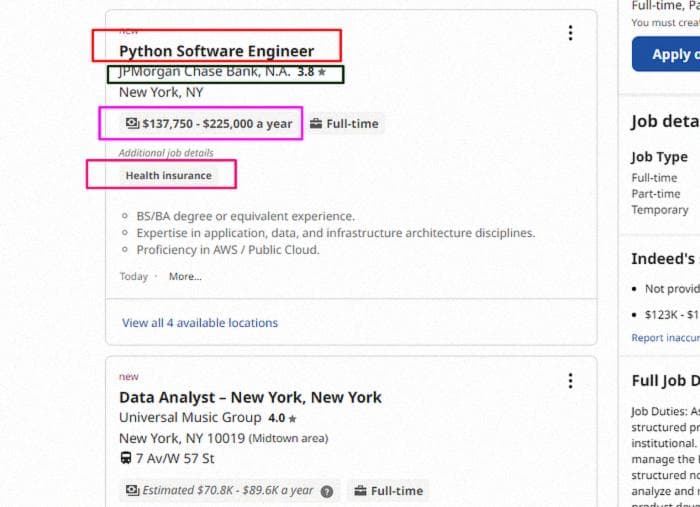Open kebab menu on Python Software Engineer card
This screenshot has height=507, width=700.
(570, 33)
